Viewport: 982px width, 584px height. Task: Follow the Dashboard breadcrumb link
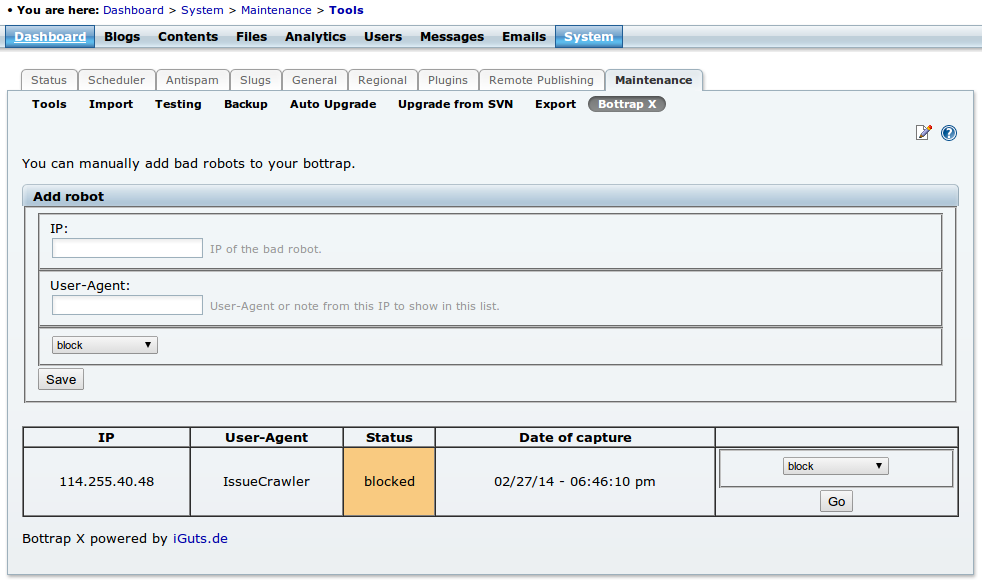pyautogui.click(x=133, y=10)
